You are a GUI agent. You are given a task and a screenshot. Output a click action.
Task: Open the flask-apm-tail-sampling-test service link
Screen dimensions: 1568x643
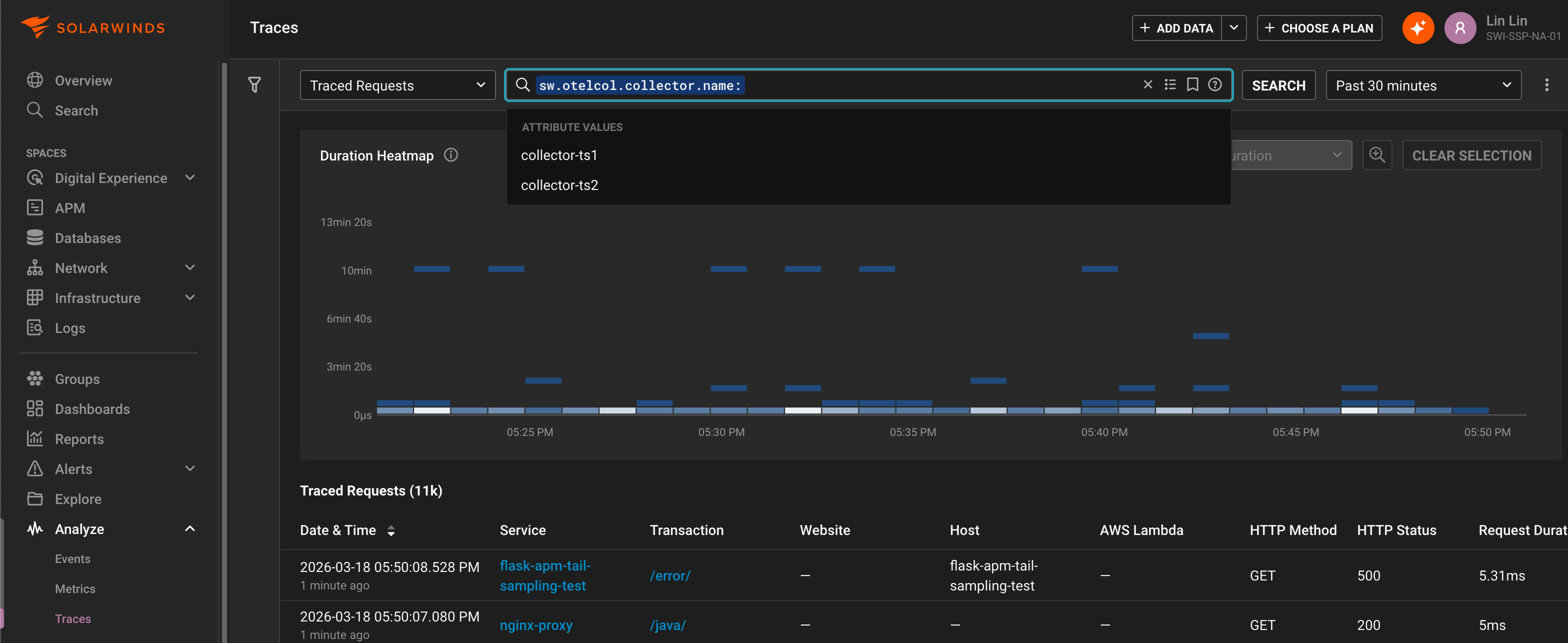tap(545, 575)
